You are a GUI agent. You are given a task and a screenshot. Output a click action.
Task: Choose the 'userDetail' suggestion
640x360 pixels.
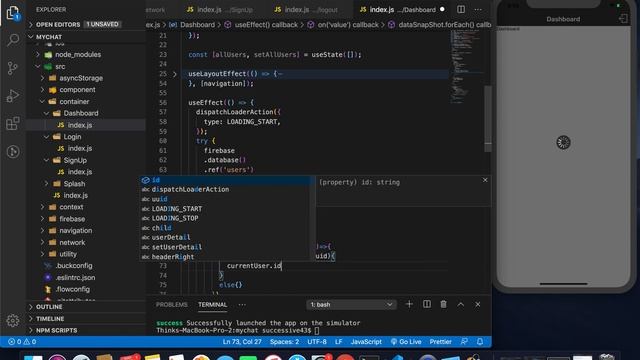click(x=226, y=238)
